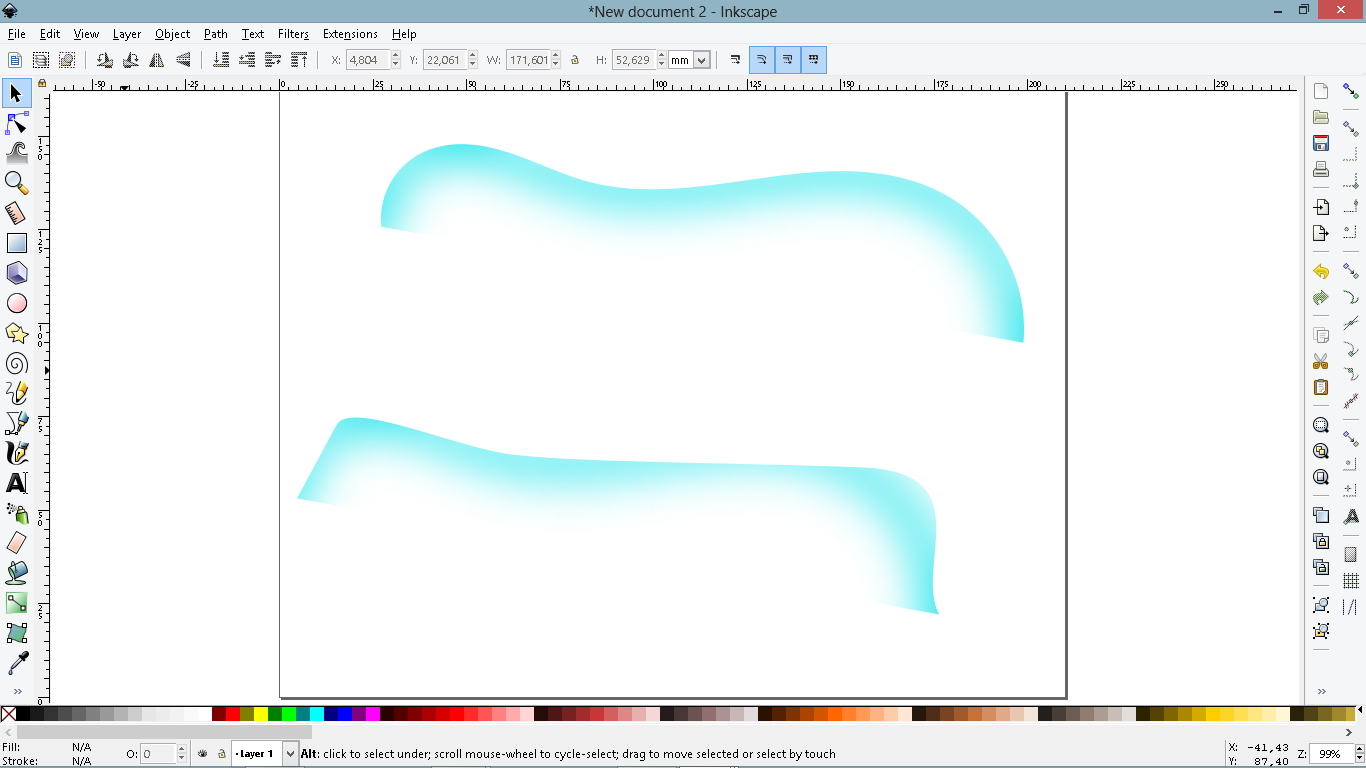Image resolution: width=1366 pixels, height=768 pixels.
Task: Click the Save document icon
Action: tap(1321, 143)
